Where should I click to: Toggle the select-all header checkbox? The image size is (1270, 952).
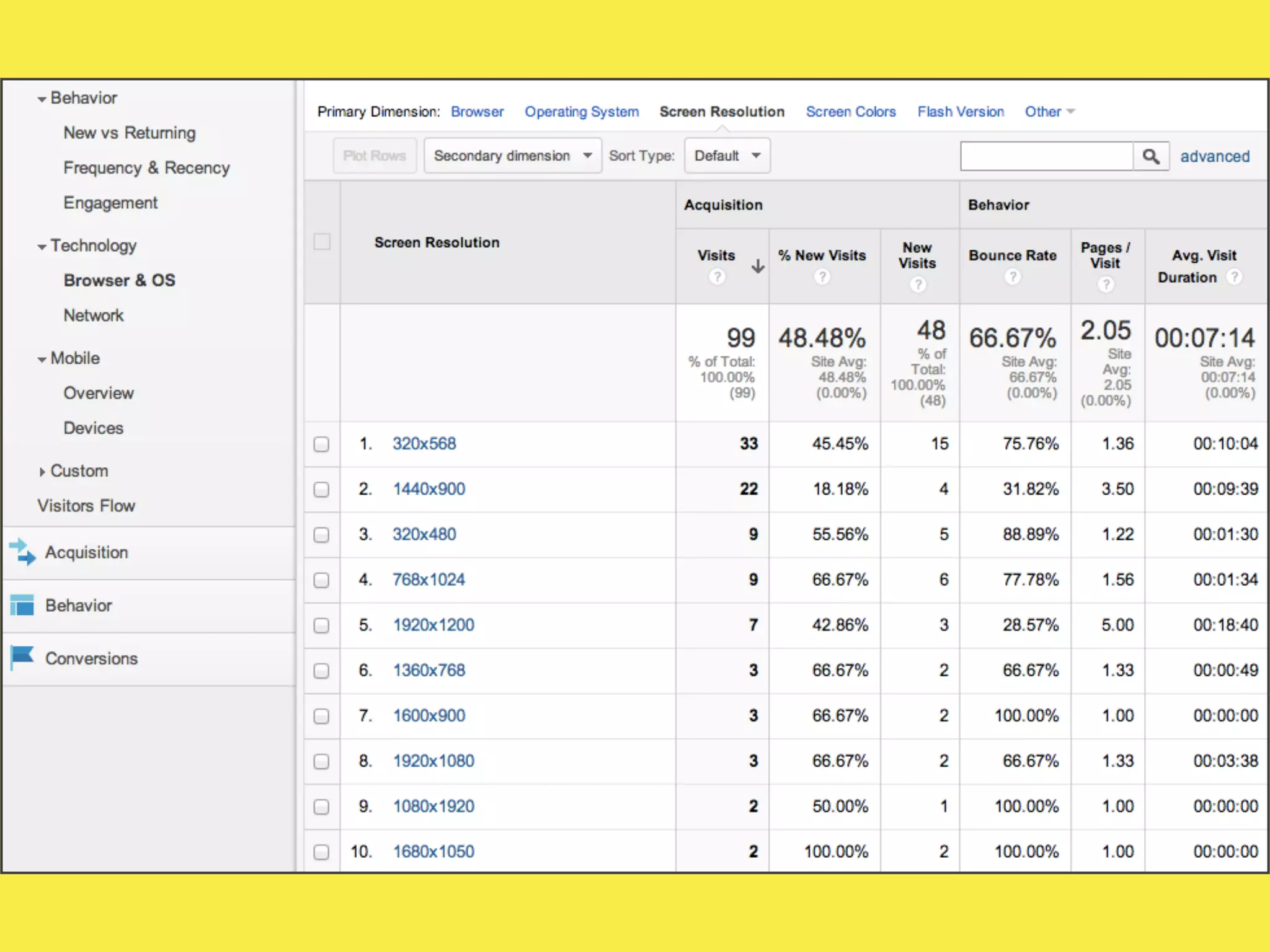tap(322, 242)
